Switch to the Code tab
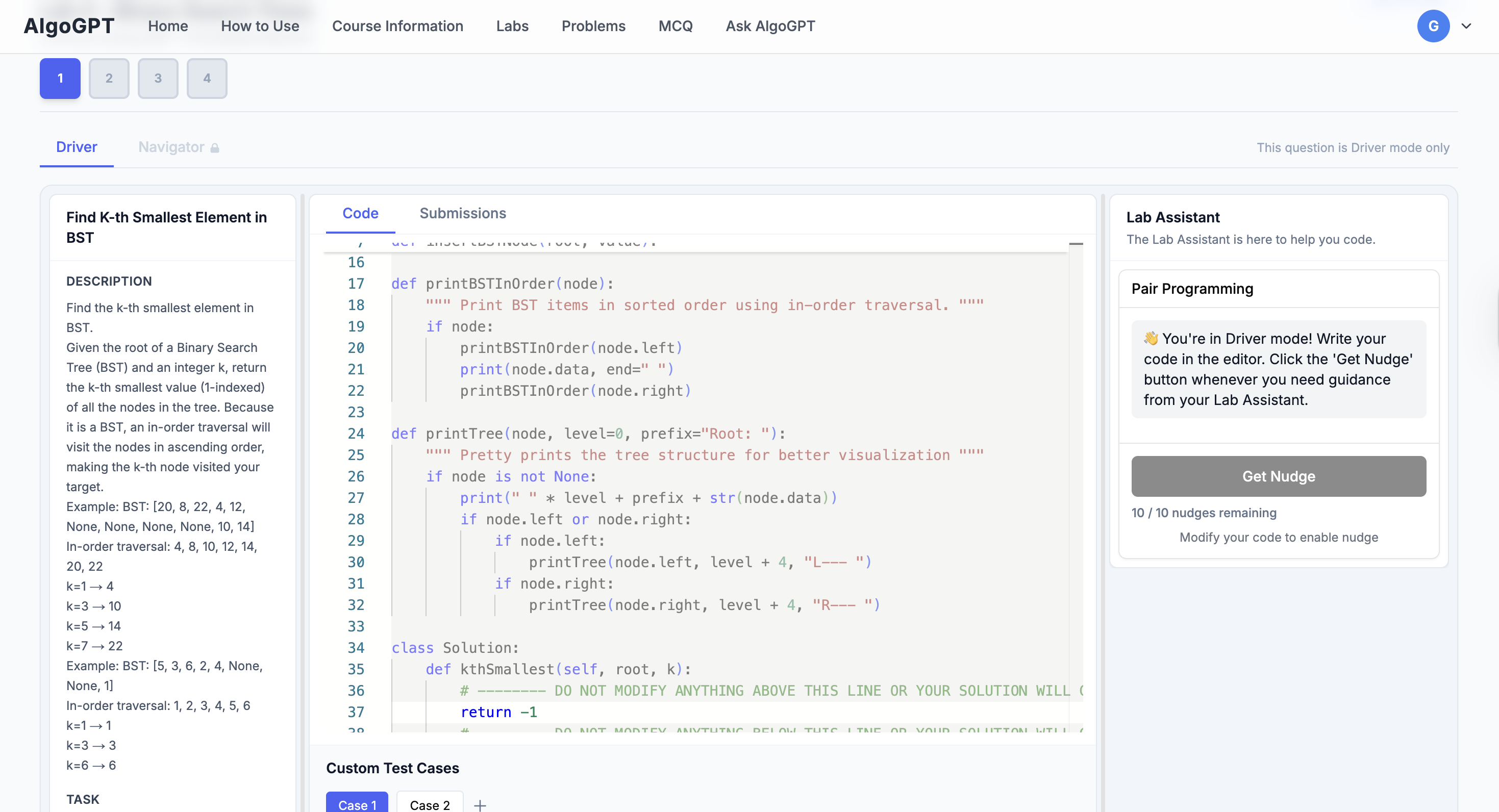1499x812 pixels. [360, 214]
